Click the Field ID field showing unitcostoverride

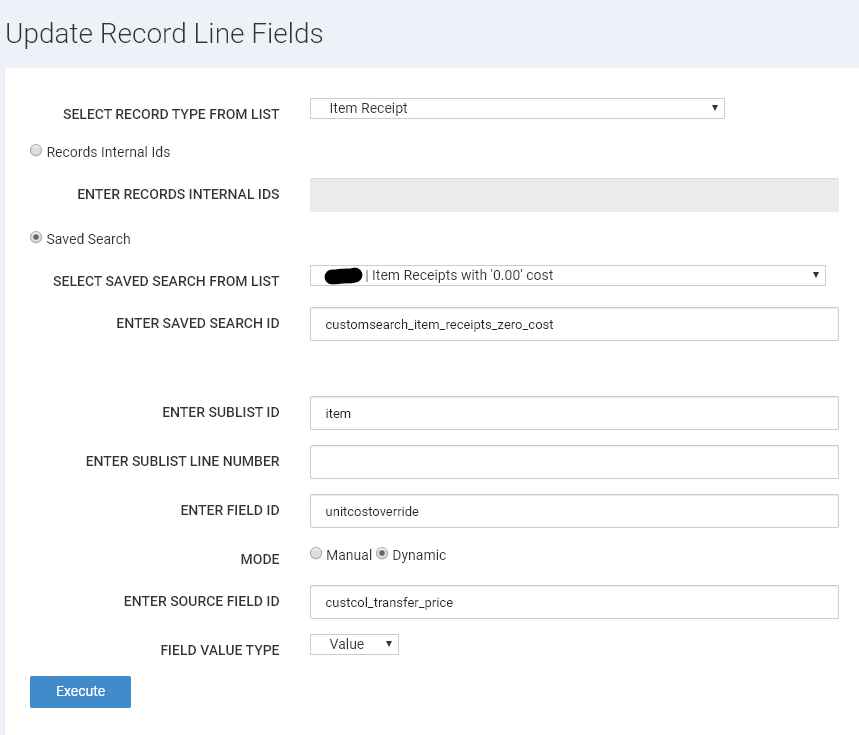[x=574, y=510]
